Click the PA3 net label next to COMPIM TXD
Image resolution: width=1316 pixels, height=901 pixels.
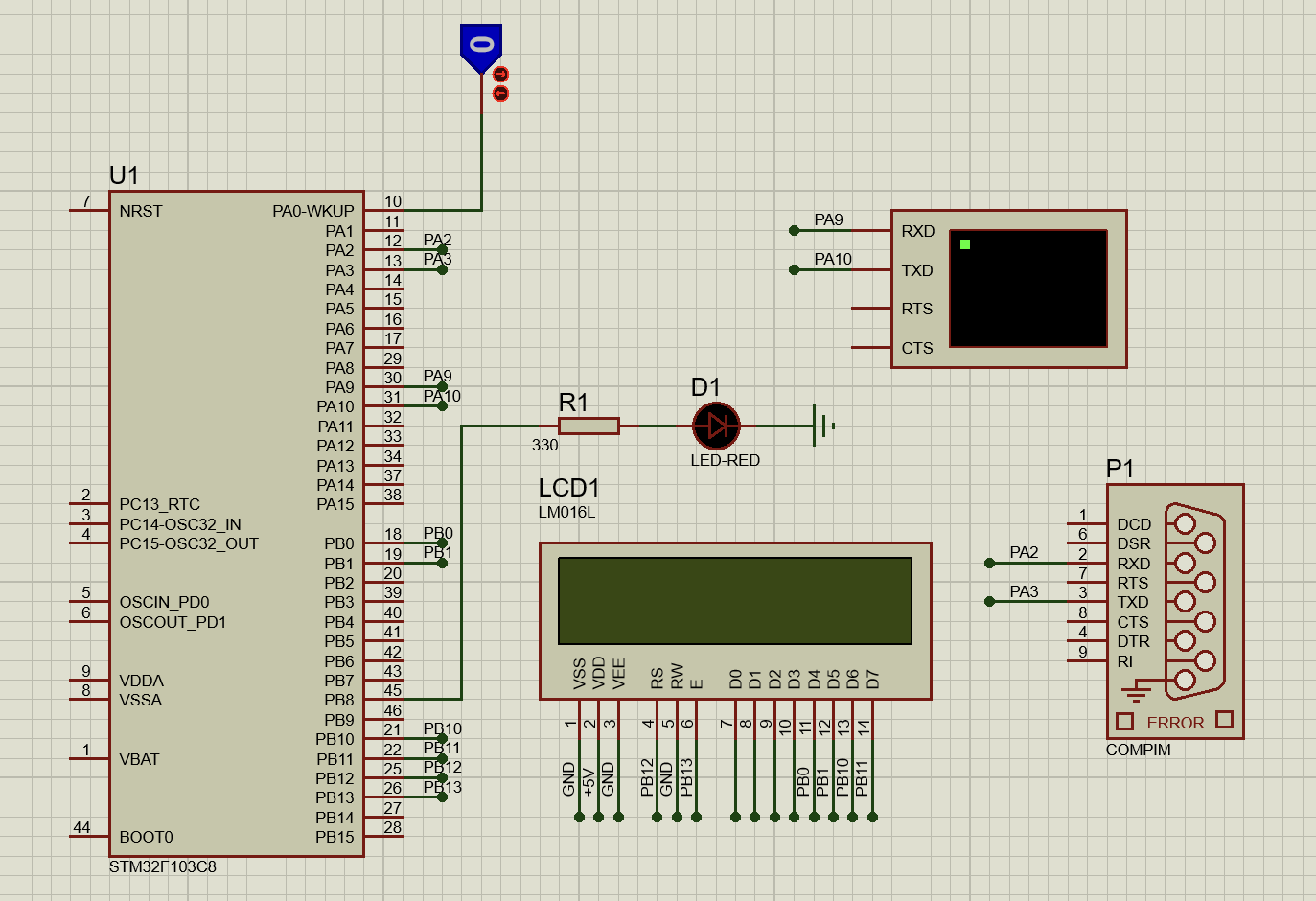[1024, 591]
